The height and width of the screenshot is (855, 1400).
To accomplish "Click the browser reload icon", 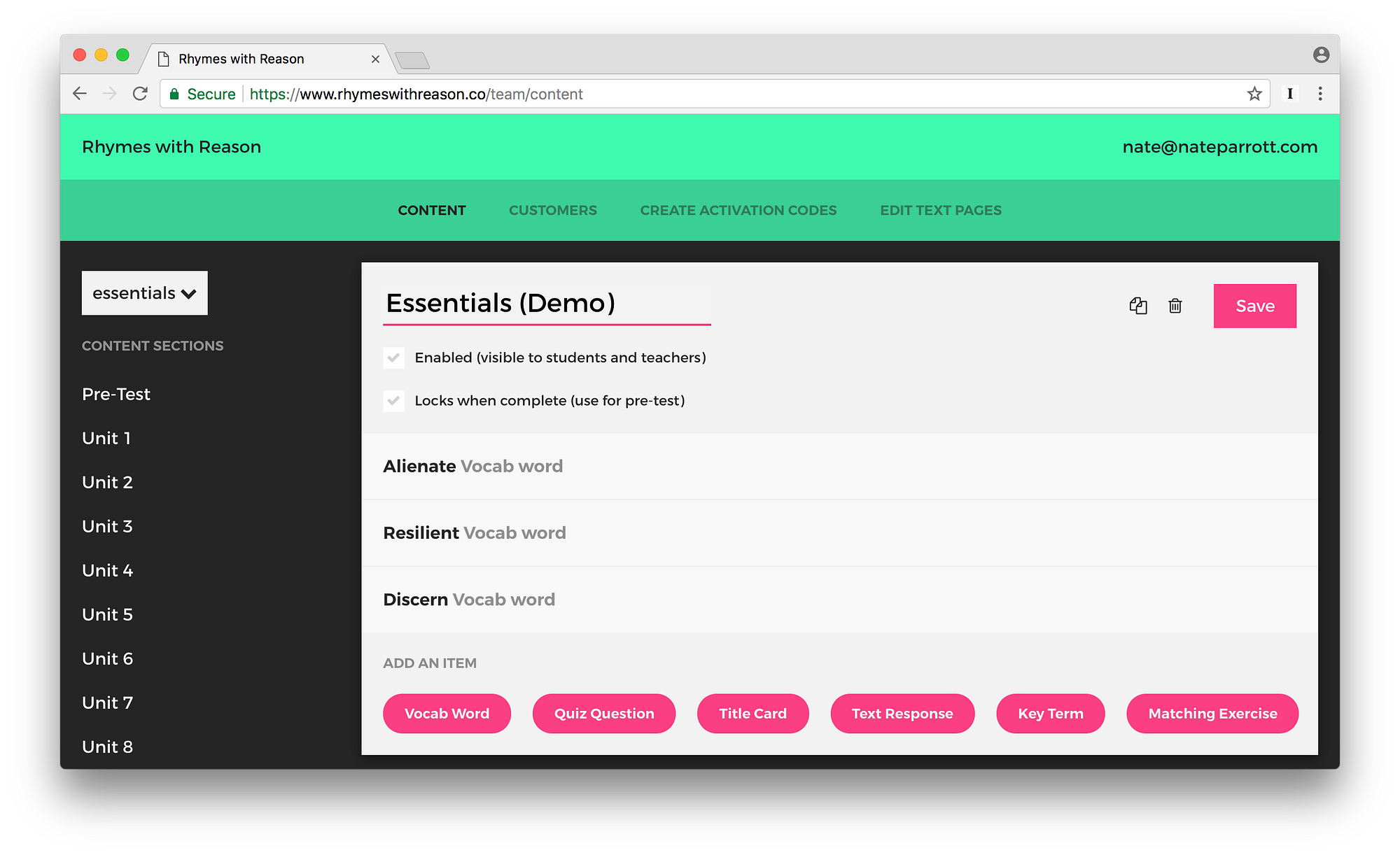I will 140,94.
